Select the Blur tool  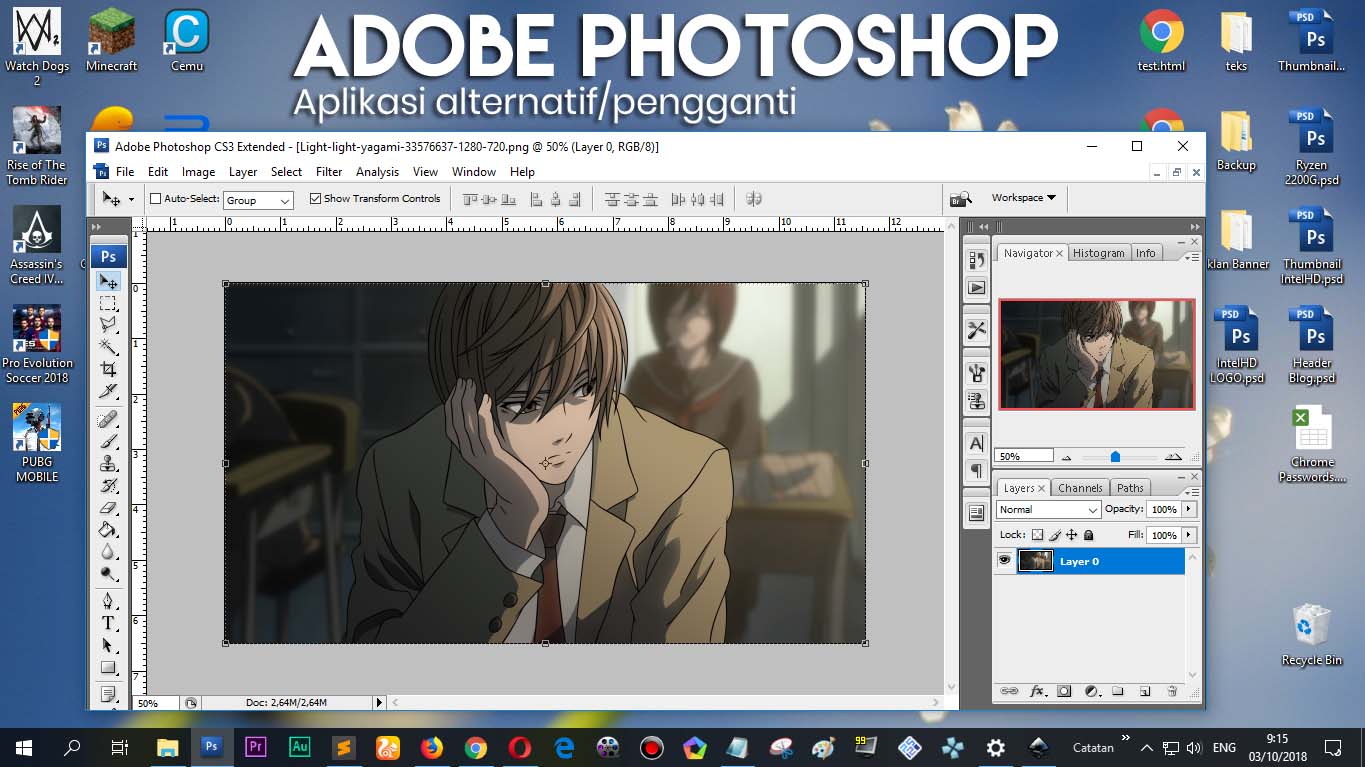(109, 551)
